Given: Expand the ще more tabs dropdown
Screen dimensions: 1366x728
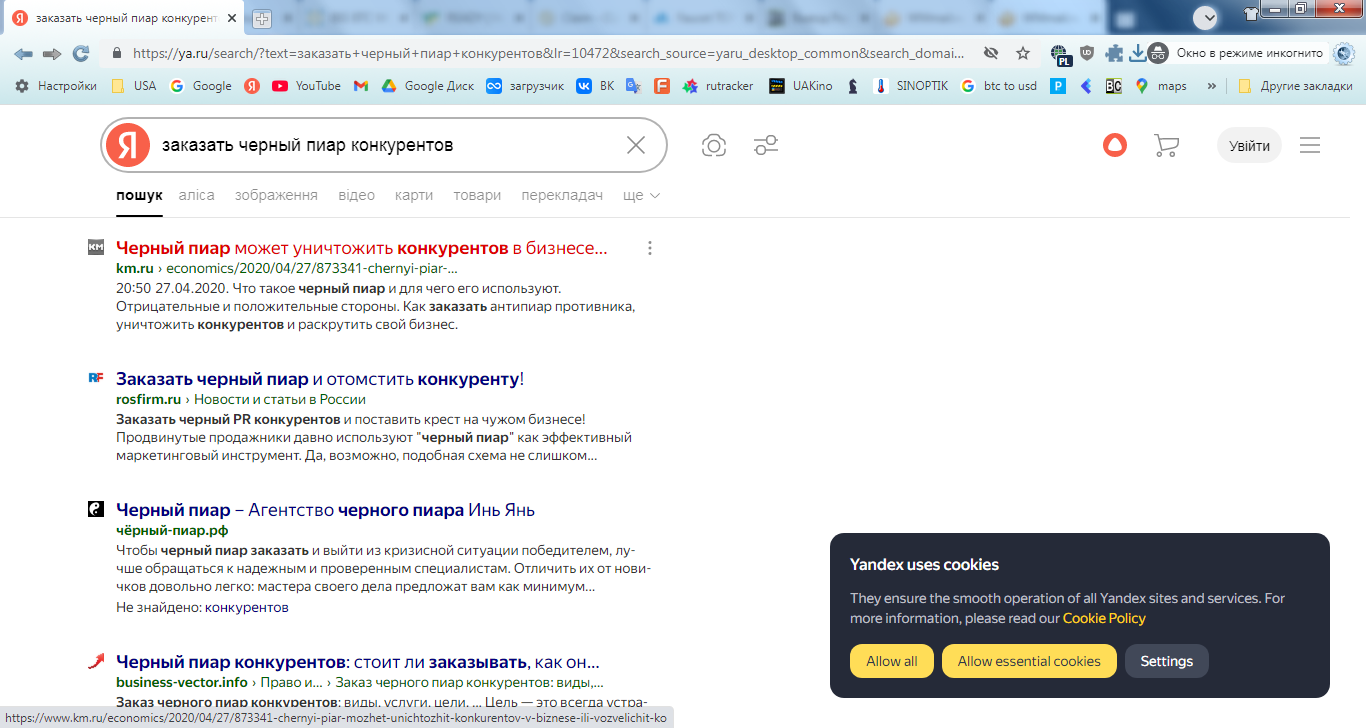Looking at the screenshot, I should (641, 196).
